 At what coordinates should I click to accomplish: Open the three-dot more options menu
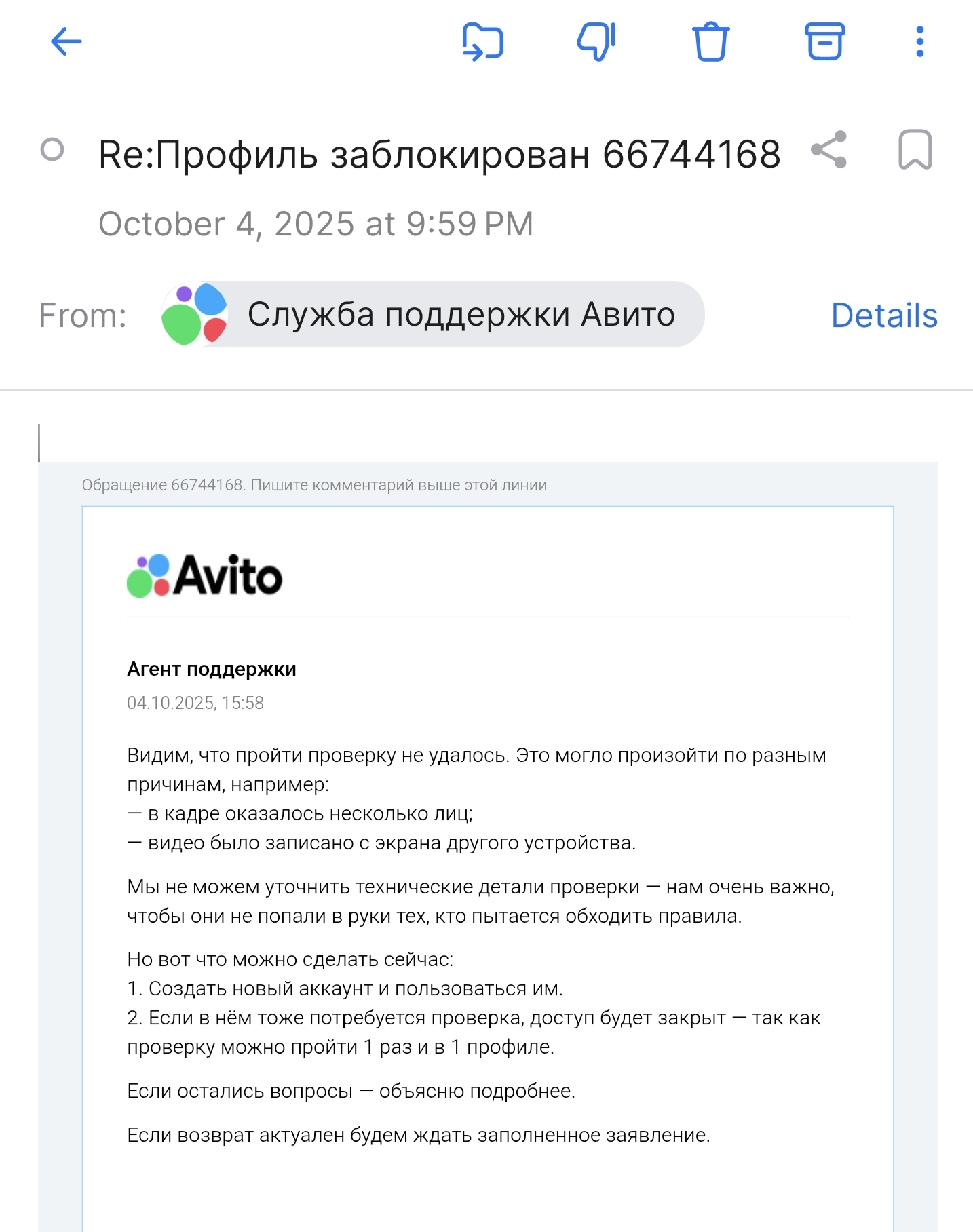(x=919, y=42)
